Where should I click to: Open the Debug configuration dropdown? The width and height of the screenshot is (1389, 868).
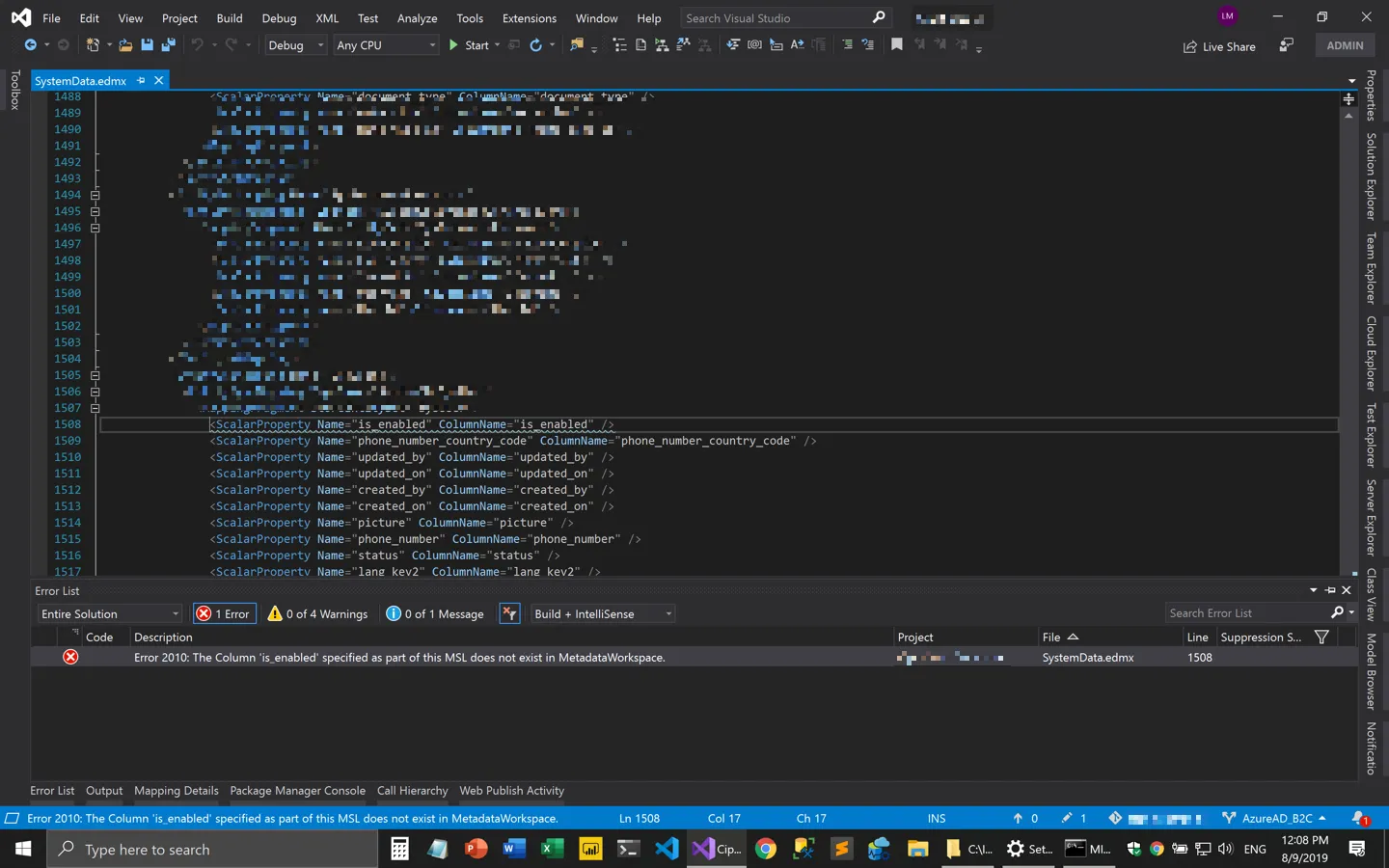pos(296,45)
